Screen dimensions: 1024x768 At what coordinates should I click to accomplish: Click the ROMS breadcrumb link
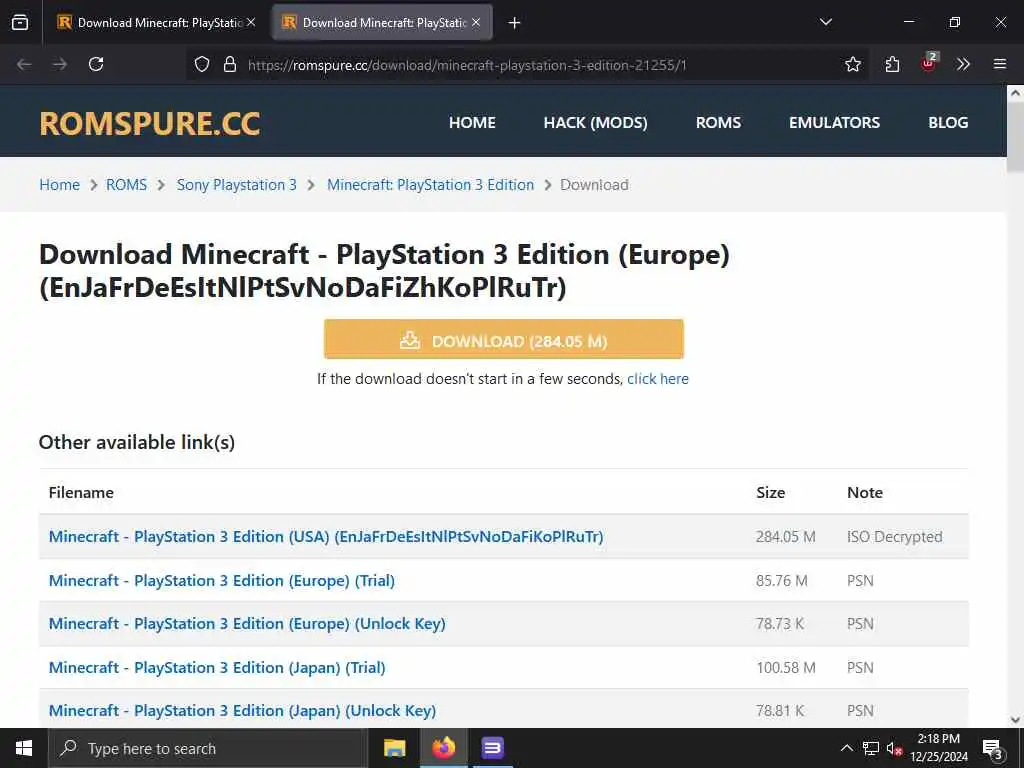[127, 185]
